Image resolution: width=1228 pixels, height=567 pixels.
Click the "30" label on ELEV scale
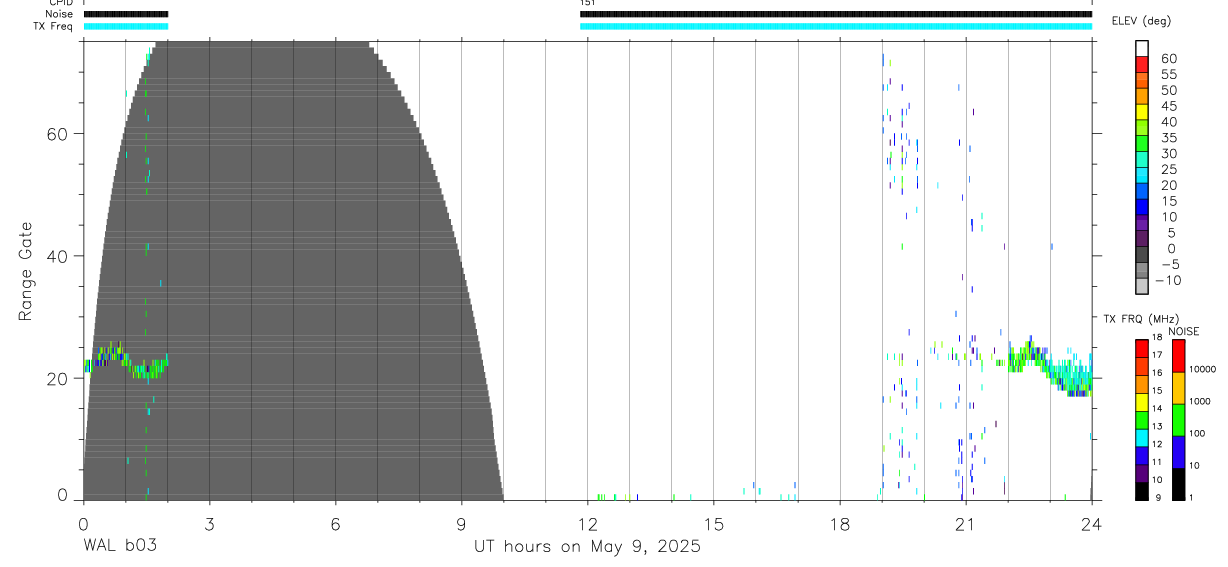pos(1169,154)
